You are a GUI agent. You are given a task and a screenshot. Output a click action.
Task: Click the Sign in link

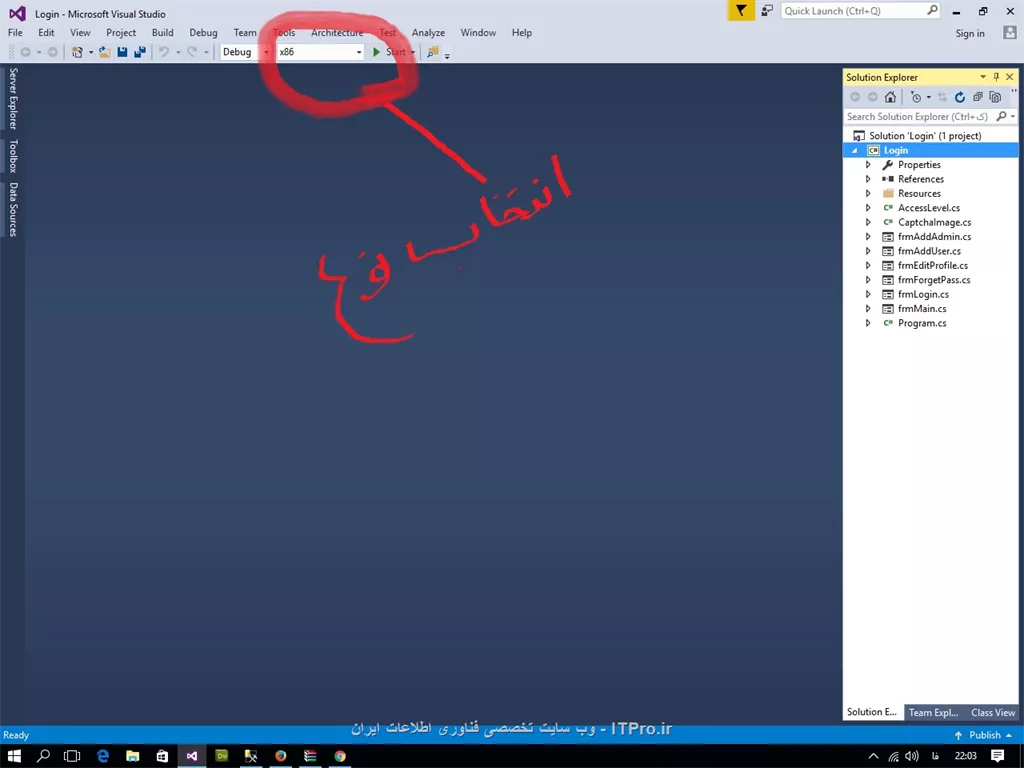[970, 33]
